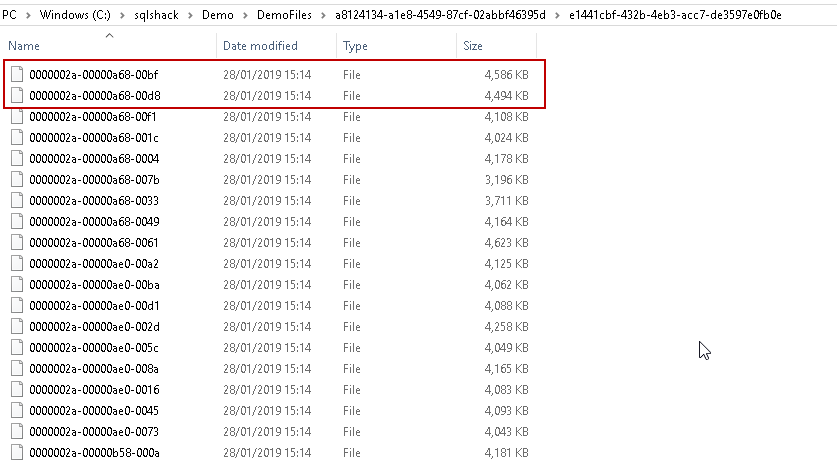837x461 pixels.
Task: Click the file icon for 0000002a-00000a68-00bf
Action: (17, 75)
